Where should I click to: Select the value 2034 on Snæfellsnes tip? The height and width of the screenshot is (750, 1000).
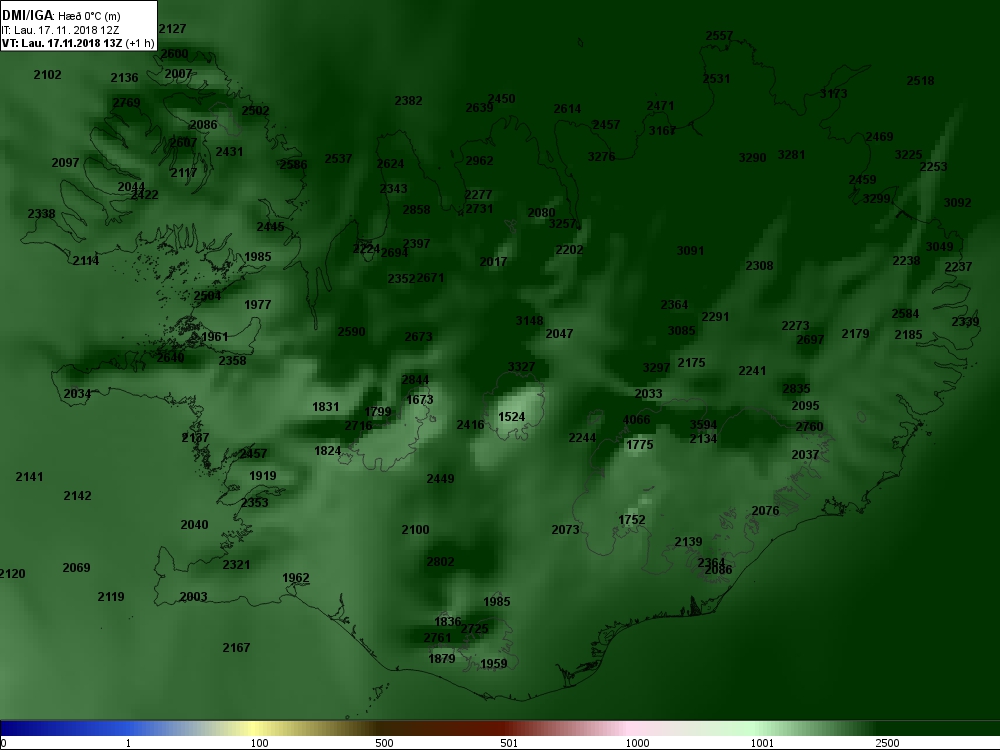pyautogui.click(x=77, y=393)
